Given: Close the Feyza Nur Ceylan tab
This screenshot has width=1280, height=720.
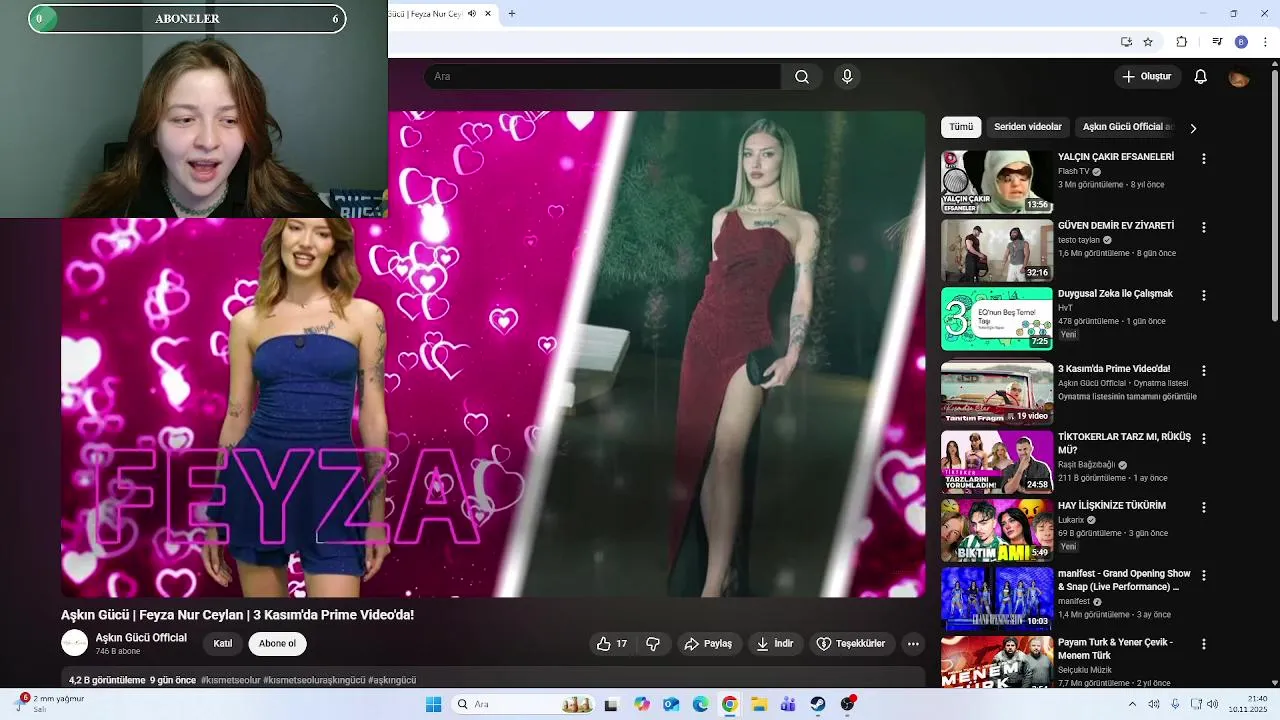Looking at the screenshot, I should (488, 14).
